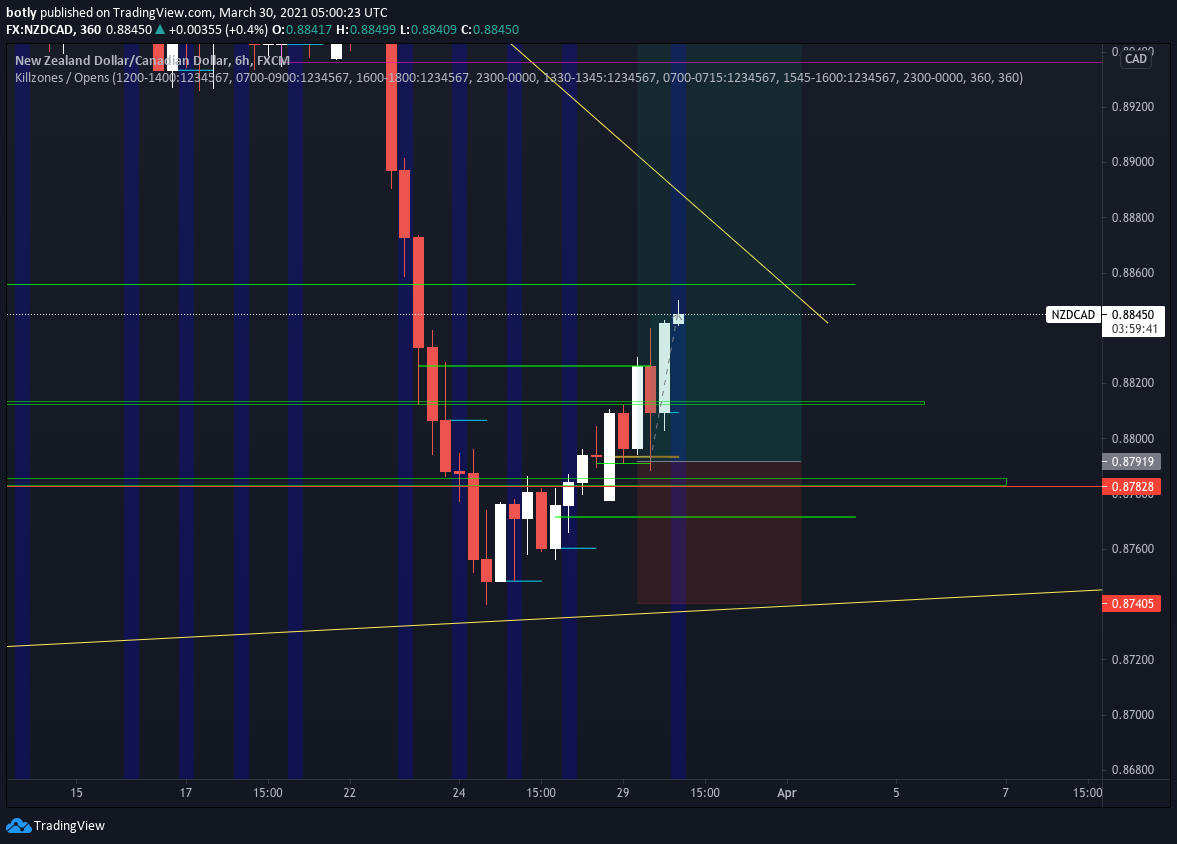The width and height of the screenshot is (1177, 844).
Task: Click the New Zealand Dollar/Canadian Dollar chart title
Action: coord(152,61)
